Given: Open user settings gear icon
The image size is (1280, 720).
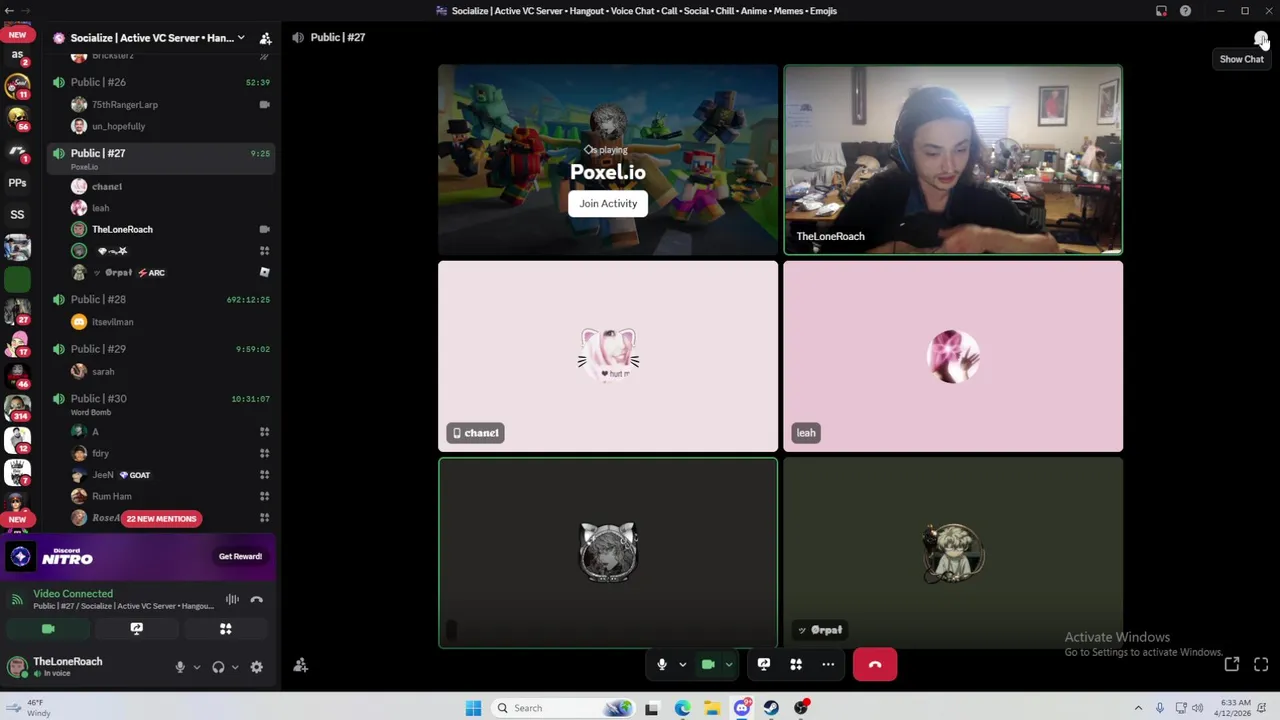Looking at the screenshot, I should click(256, 667).
